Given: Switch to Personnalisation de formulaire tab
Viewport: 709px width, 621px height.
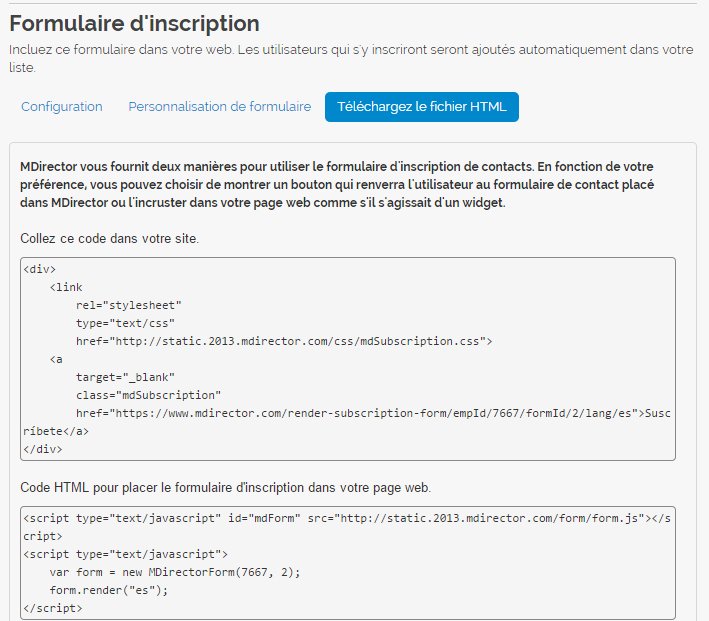Looking at the screenshot, I should tap(220, 107).
